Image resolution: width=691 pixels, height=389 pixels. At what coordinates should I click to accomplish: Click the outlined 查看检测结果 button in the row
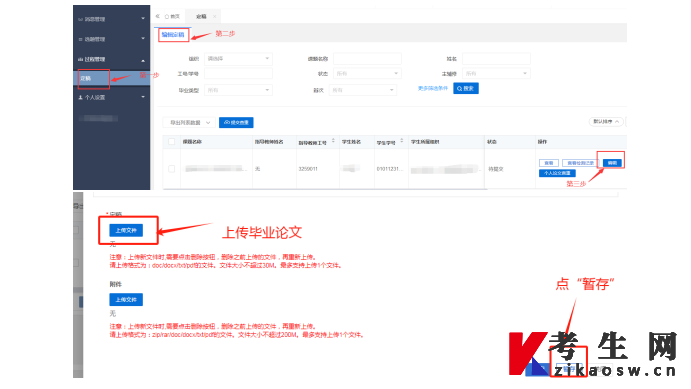tap(580, 163)
